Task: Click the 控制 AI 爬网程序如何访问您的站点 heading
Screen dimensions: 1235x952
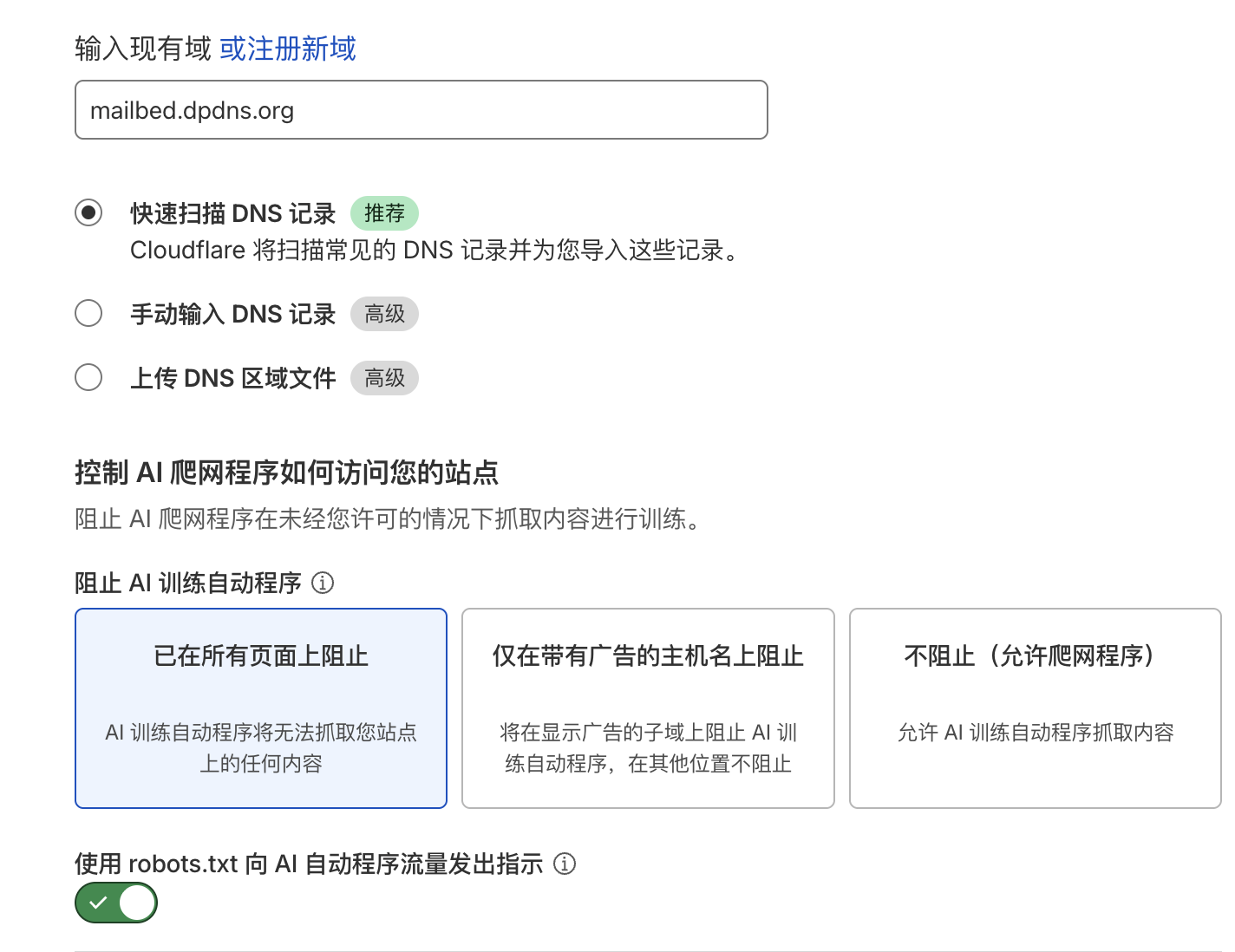Action: (x=286, y=473)
